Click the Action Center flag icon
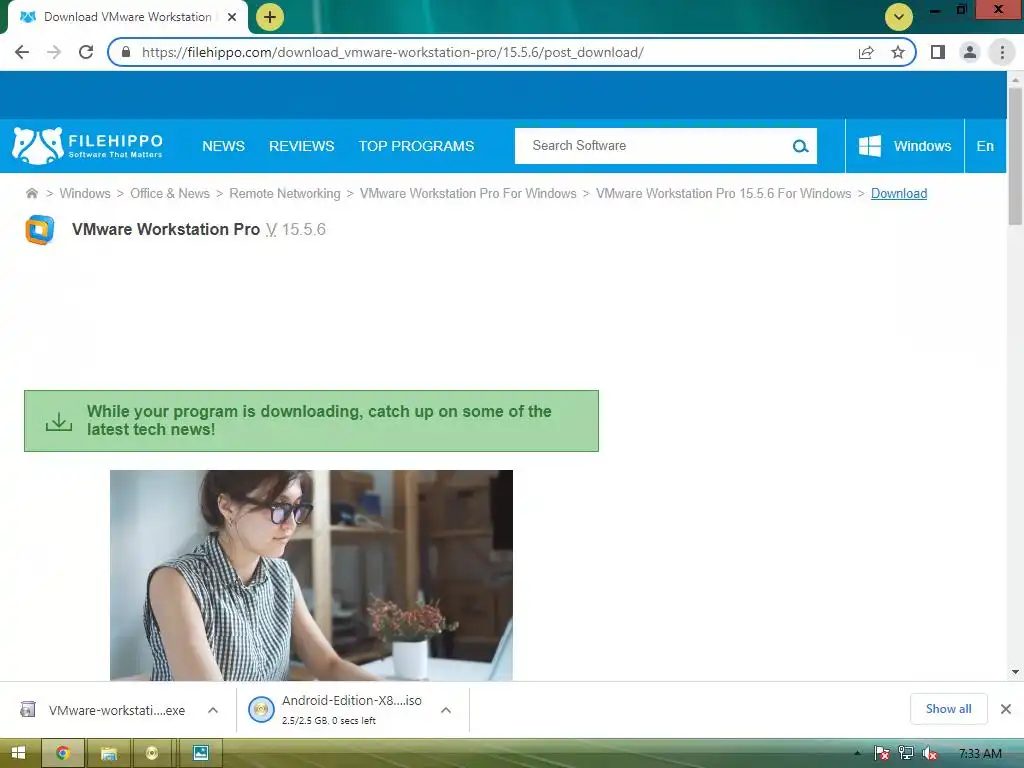Viewport: 1024px width, 768px height. pyautogui.click(x=882, y=753)
